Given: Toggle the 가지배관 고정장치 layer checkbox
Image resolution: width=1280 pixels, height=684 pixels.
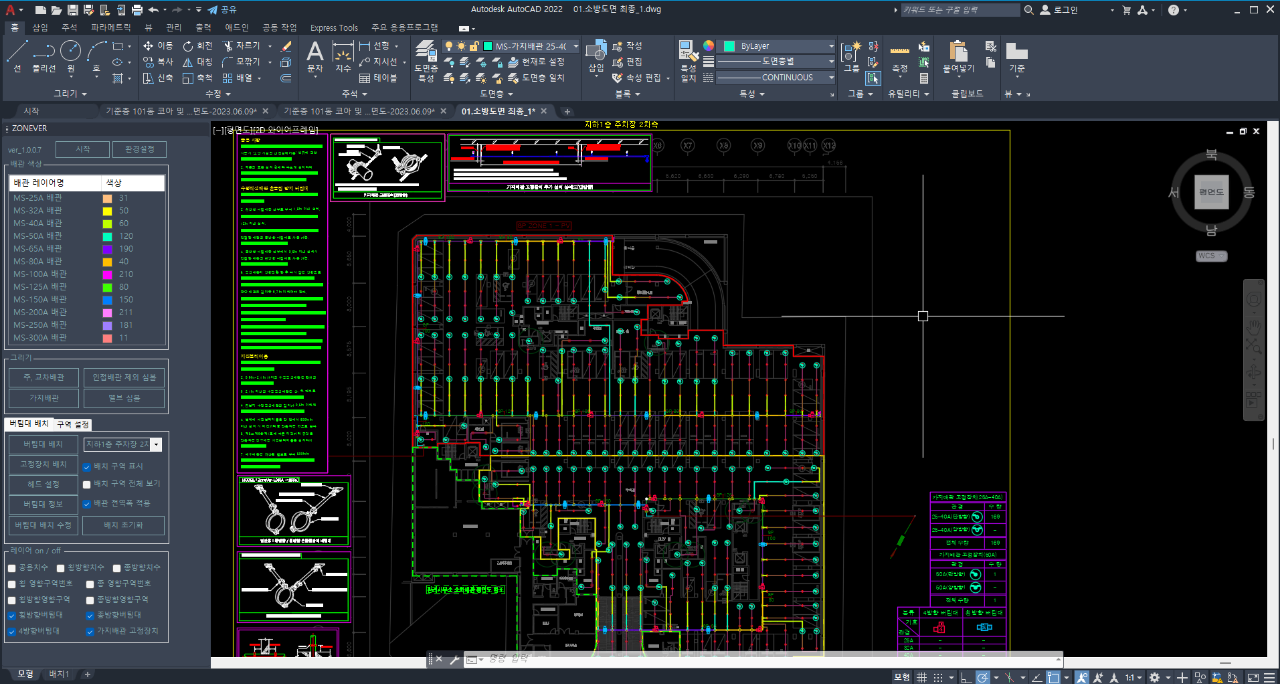Looking at the screenshot, I should pos(90,631).
